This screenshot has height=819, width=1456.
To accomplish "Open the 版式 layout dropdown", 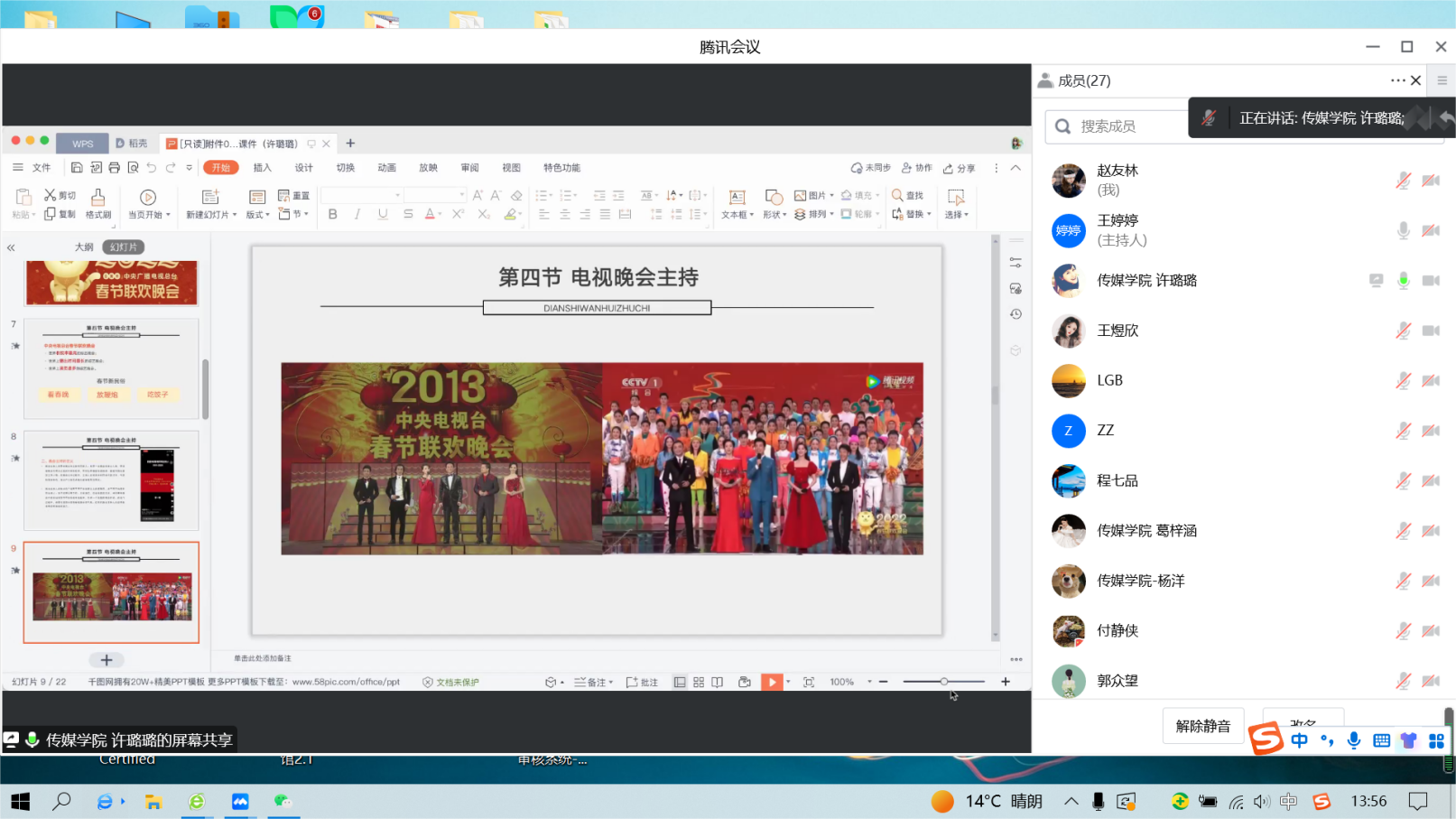I will coord(257,215).
